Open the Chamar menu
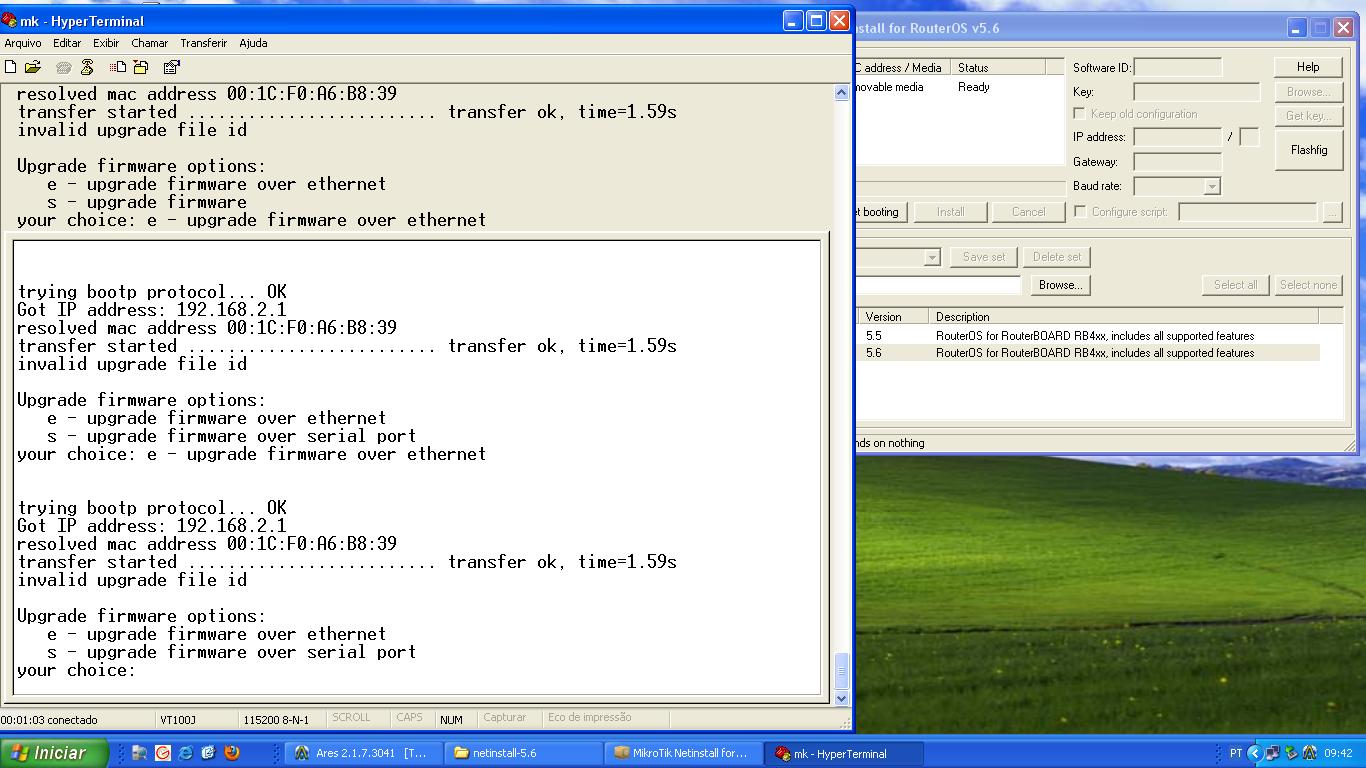Image resolution: width=1366 pixels, height=768 pixels. pyautogui.click(x=149, y=43)
